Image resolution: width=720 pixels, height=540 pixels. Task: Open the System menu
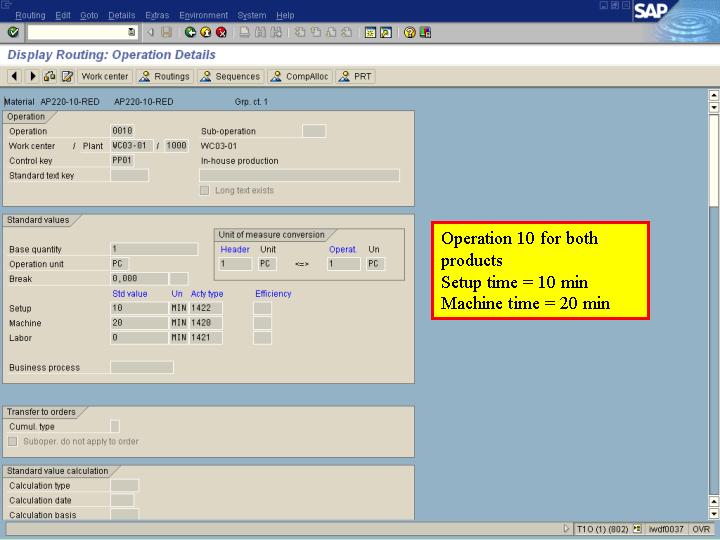point(252,15)
